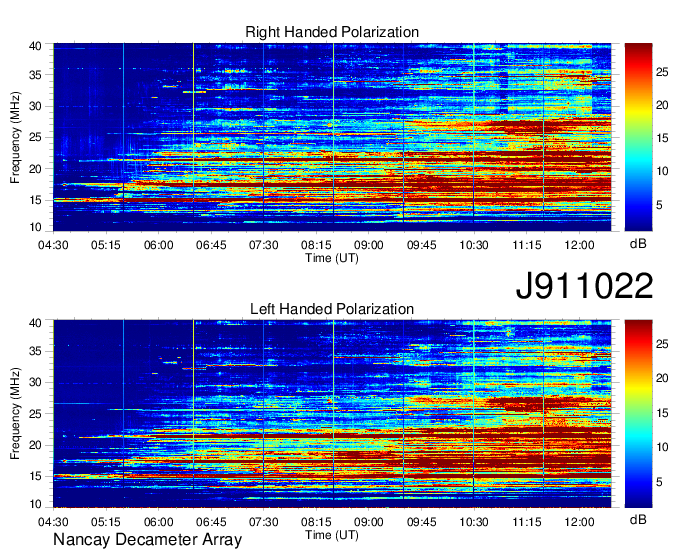Click the 09:45 tick under the bottom plot
The height and width of the screenshot is (552, 680).
click(422, 522)
